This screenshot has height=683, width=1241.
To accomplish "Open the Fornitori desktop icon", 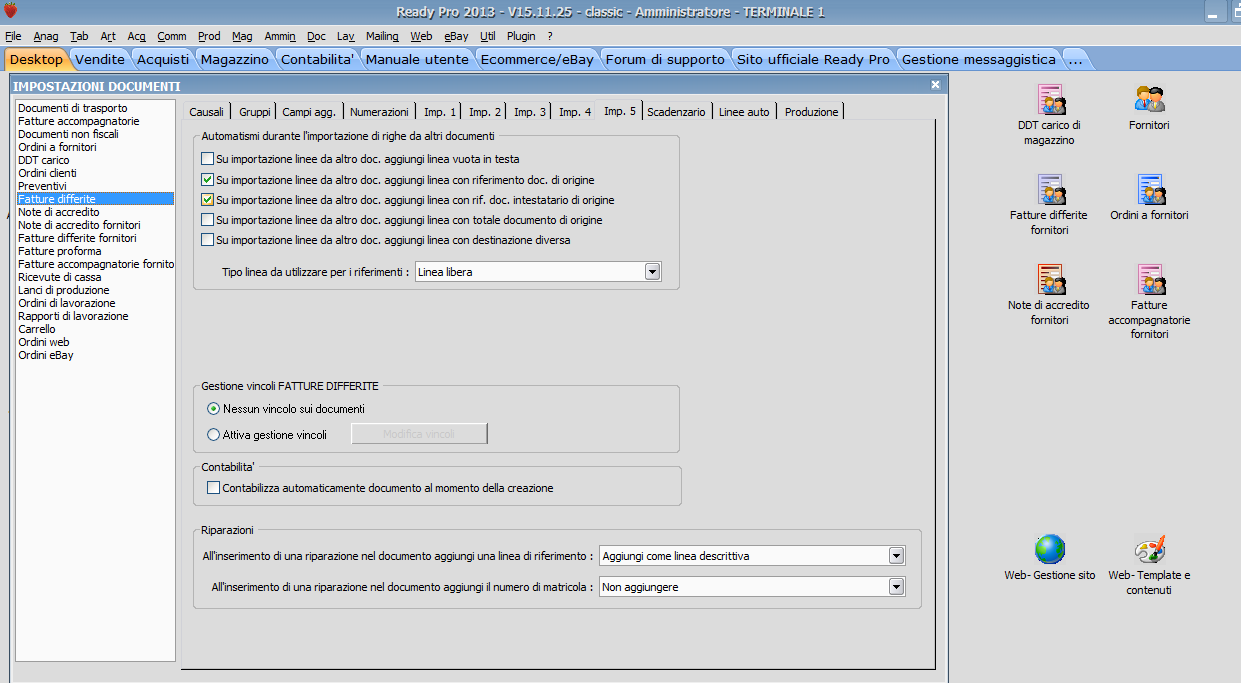I will 1149,100.
